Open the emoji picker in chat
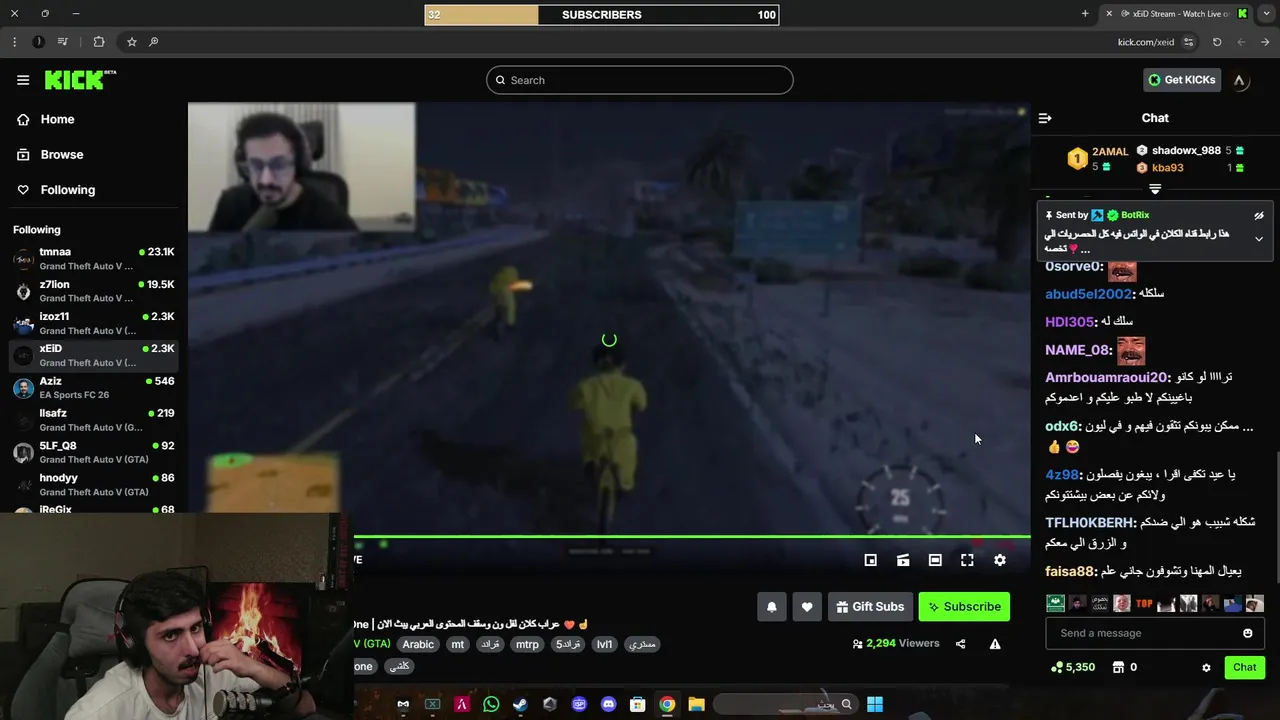1280x720 pixels. click(x=1248, y=633)
